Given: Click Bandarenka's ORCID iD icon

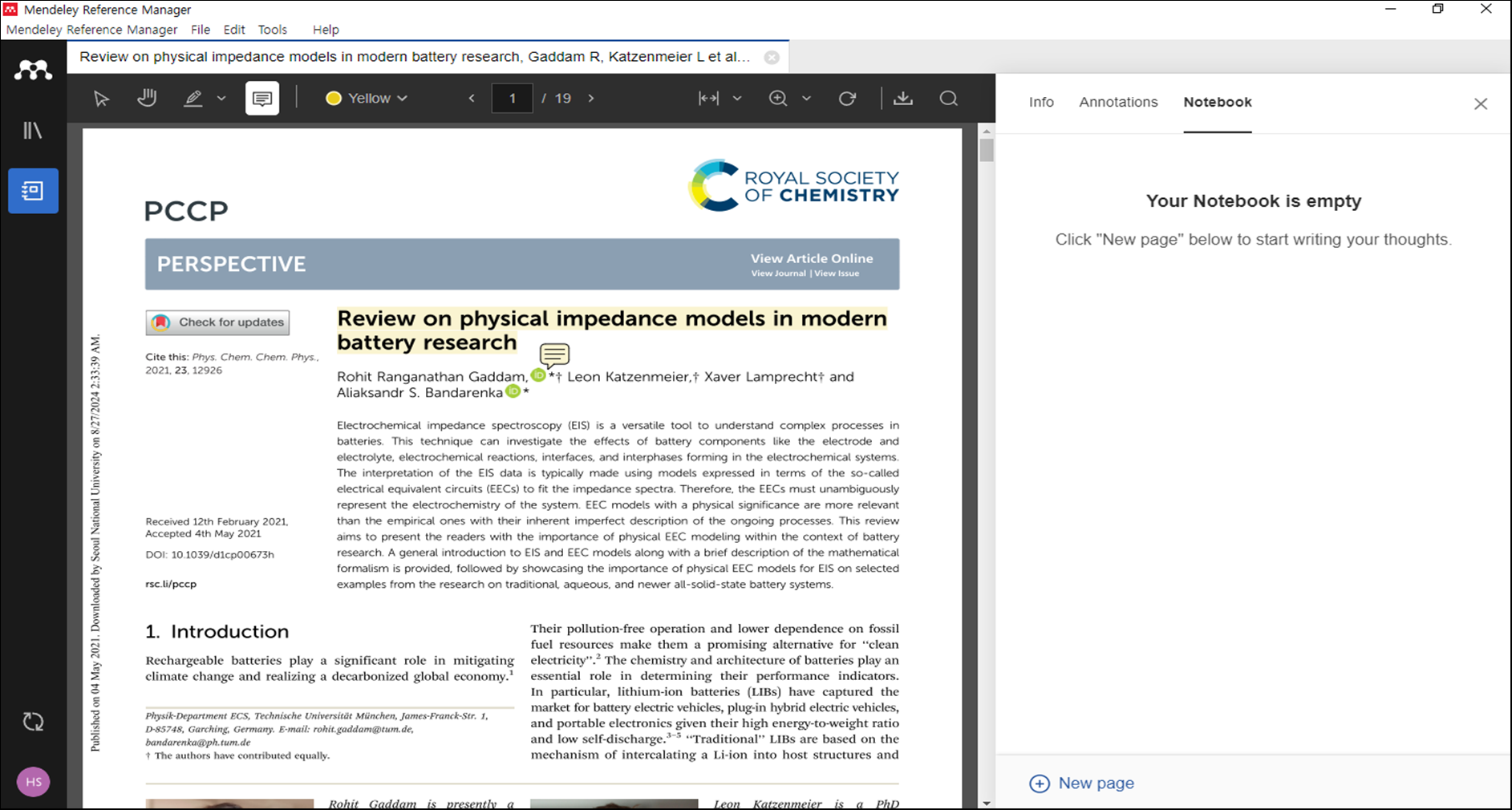Looking at the screenshot, I should pyautogui.click(x=513, y=391).
